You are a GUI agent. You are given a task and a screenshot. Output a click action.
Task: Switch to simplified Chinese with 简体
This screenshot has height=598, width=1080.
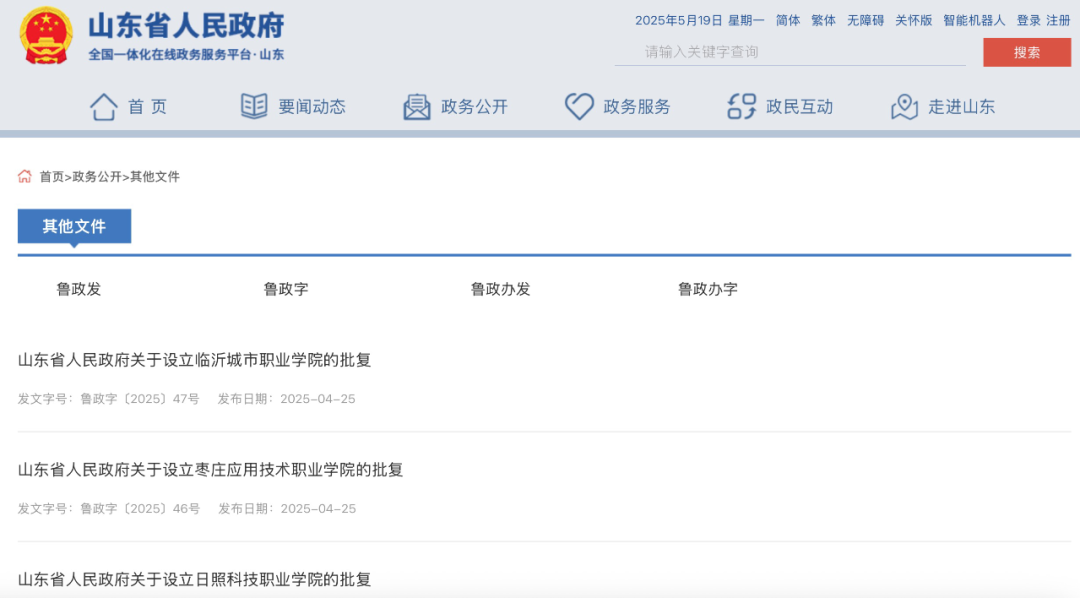point(787,19)
